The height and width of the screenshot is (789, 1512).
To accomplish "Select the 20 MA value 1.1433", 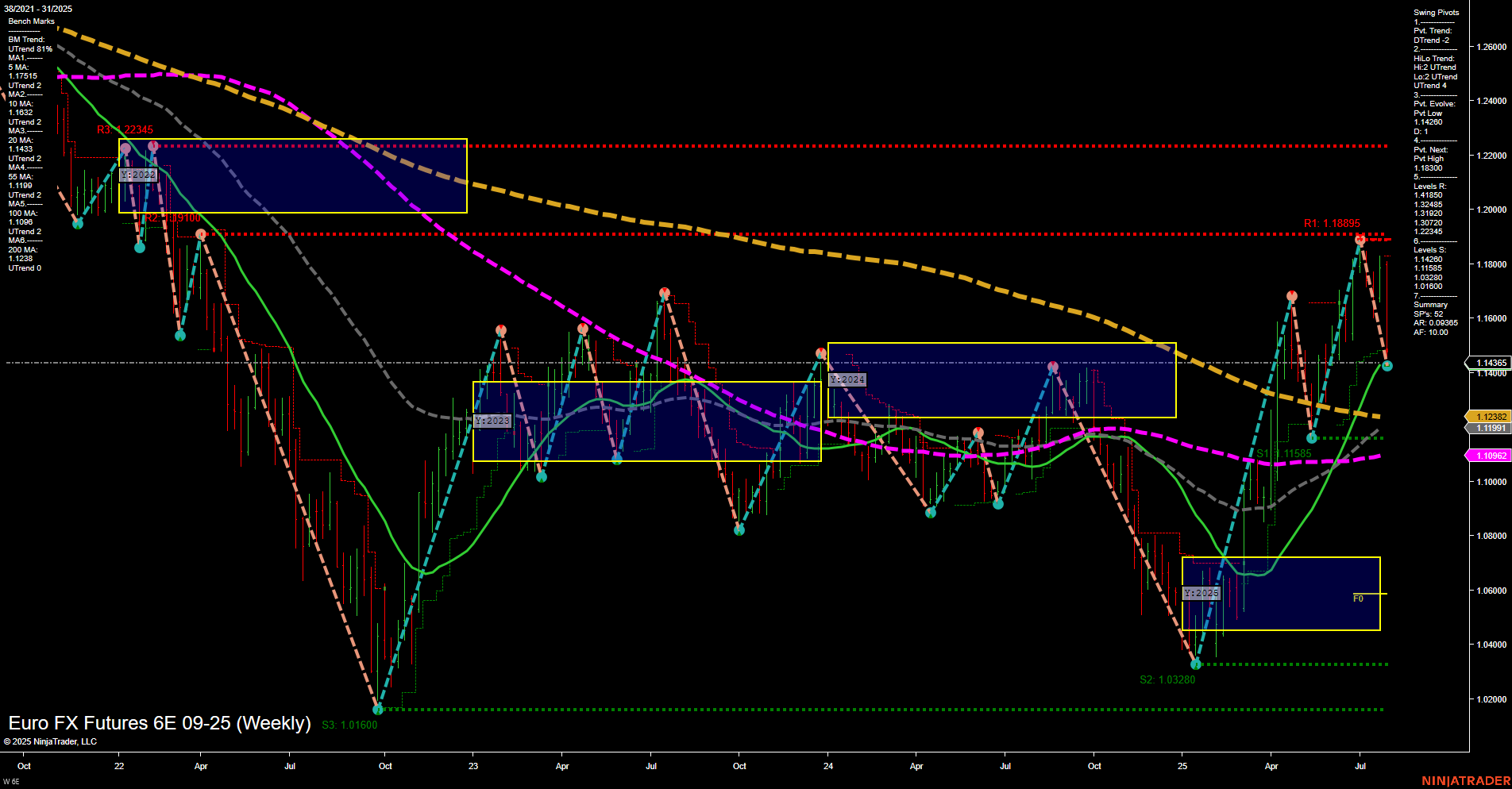I will pos(21,149).
